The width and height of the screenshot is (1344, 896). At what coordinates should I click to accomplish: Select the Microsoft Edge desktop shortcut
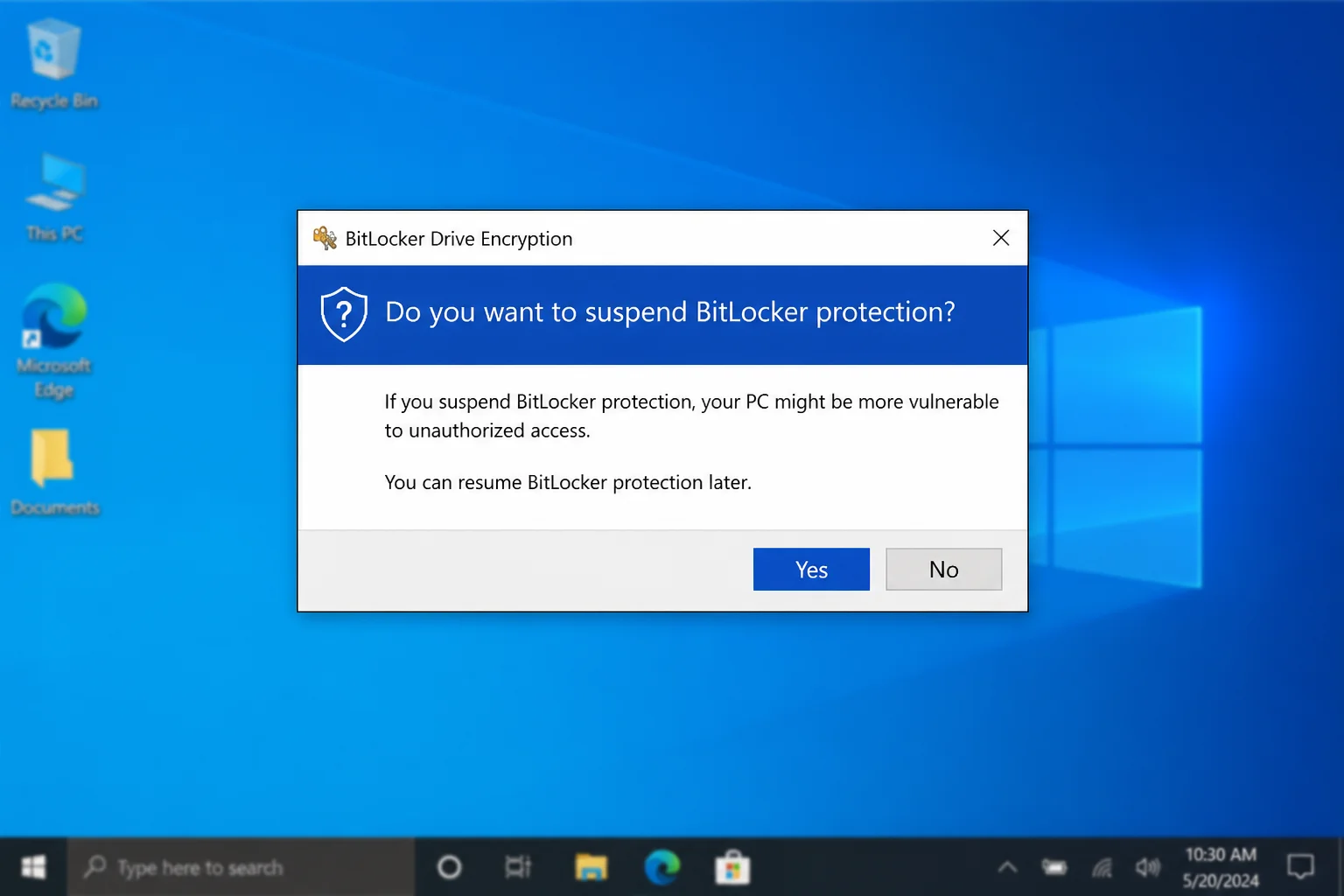click(54, 341)
